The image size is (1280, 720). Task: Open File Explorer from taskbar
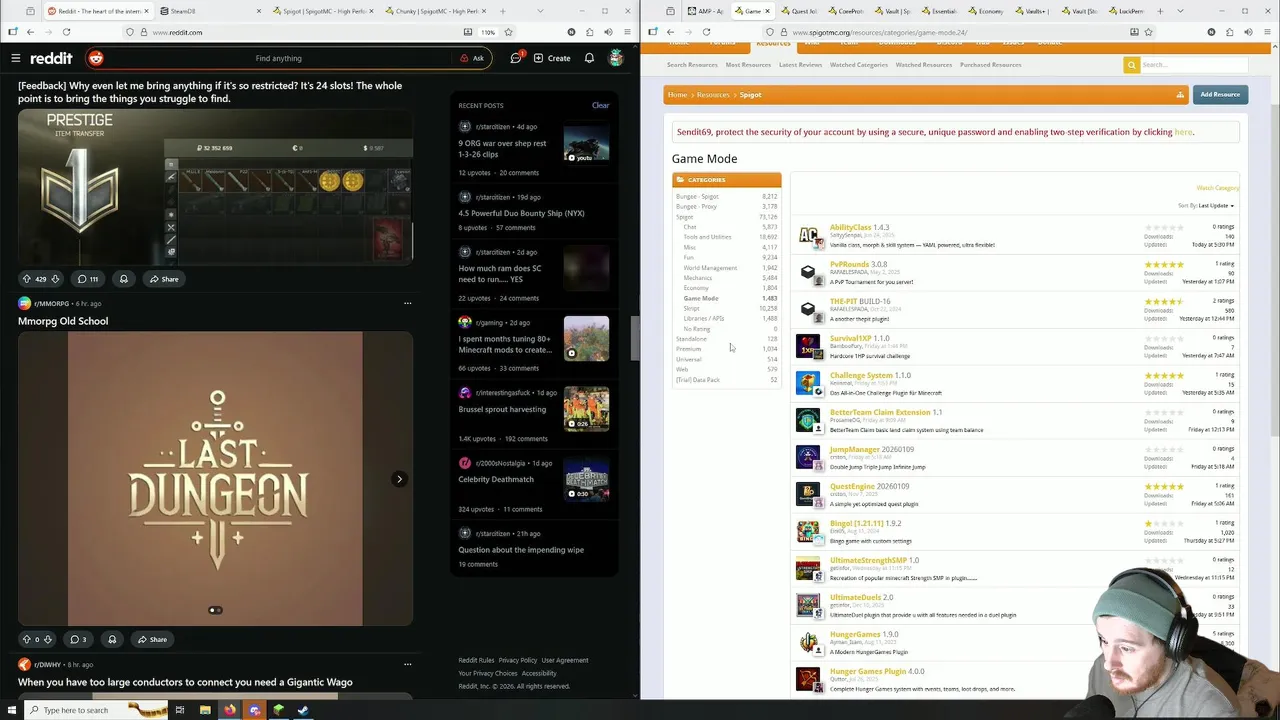click(205, 710)
